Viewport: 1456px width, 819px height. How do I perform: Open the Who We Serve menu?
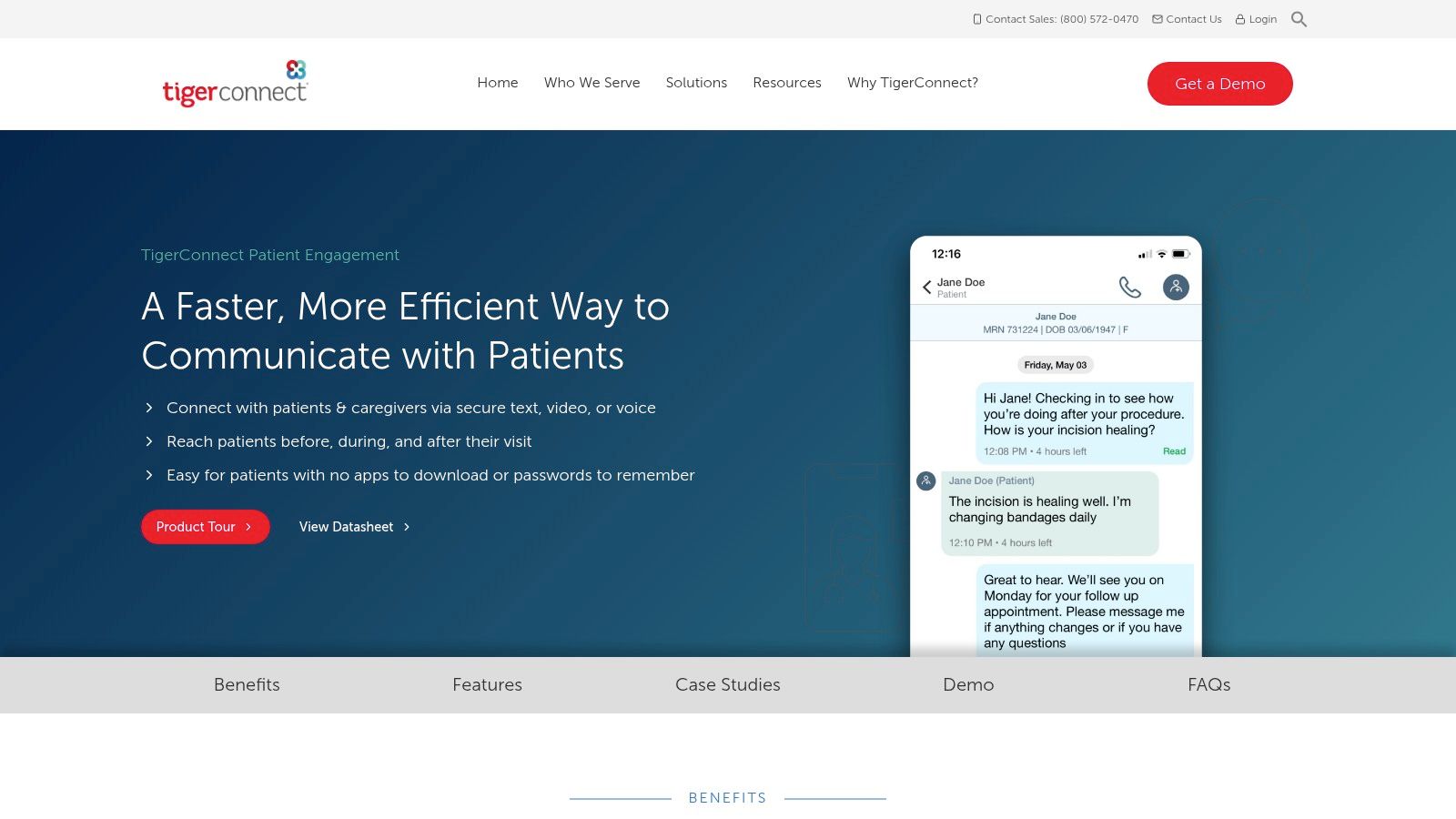pyautogui.click(x=592, y=83)
